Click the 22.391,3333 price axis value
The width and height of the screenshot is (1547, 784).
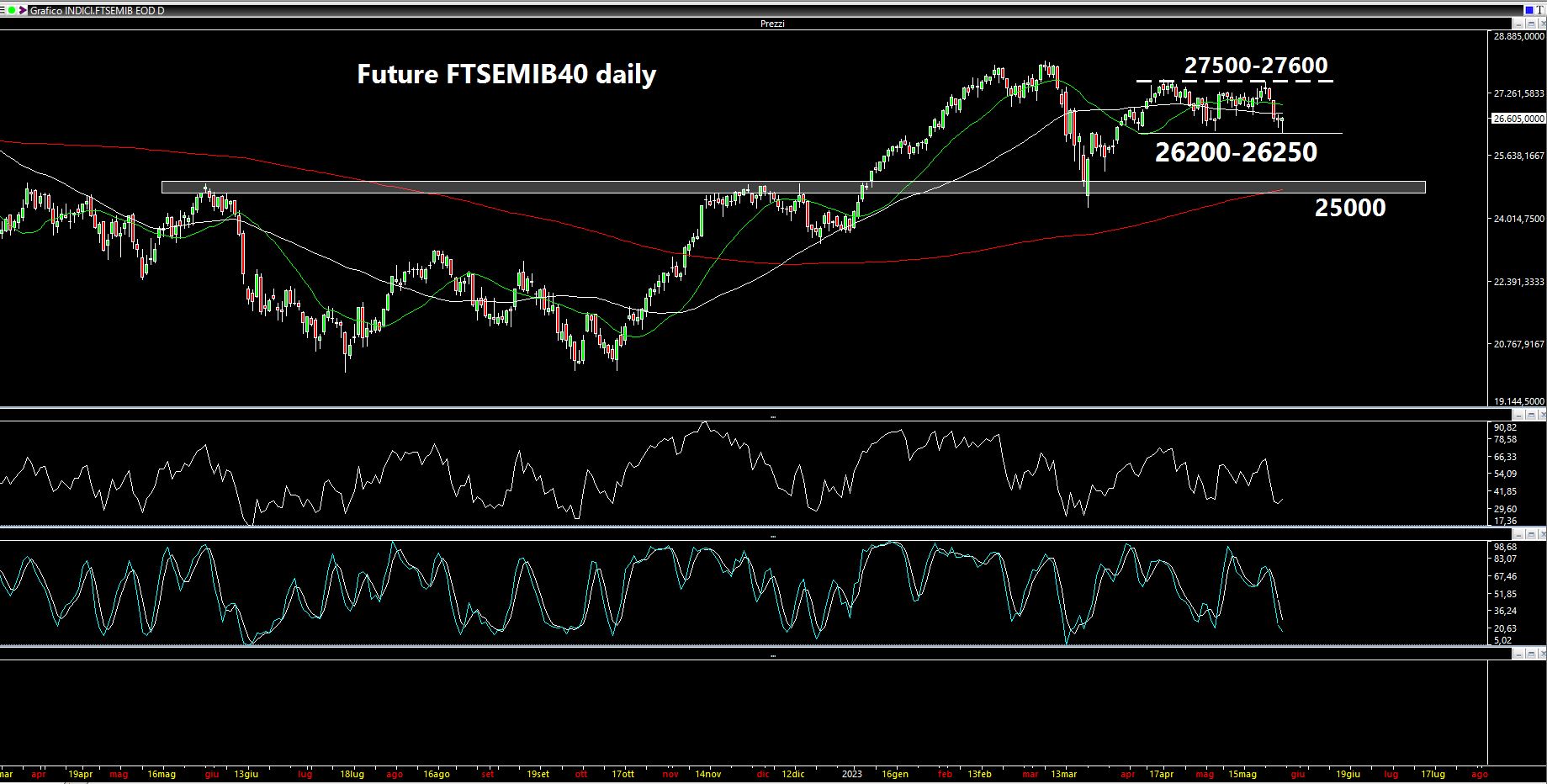[x=1519, y=282]
